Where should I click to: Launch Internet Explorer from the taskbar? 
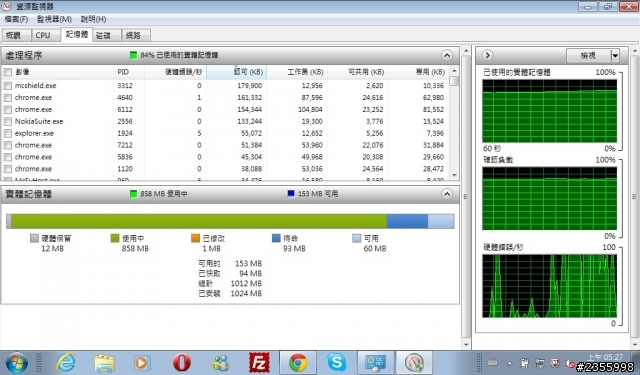click(66, 362)
